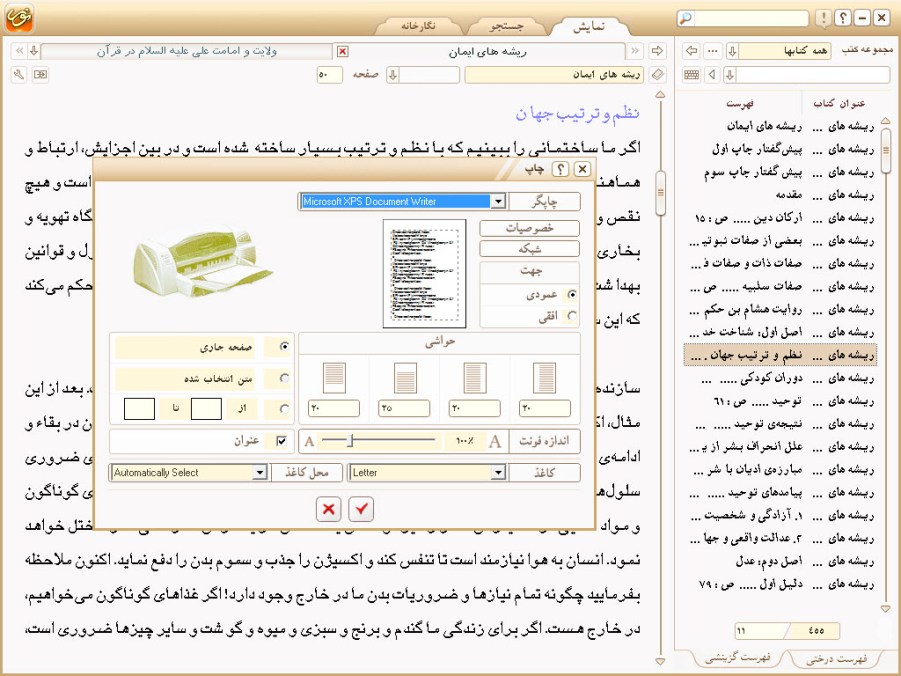This screenshot has width=901, height=676.
Task: Click the double-arrow at the right of the tabs
Action: click(x=635, y=51)
